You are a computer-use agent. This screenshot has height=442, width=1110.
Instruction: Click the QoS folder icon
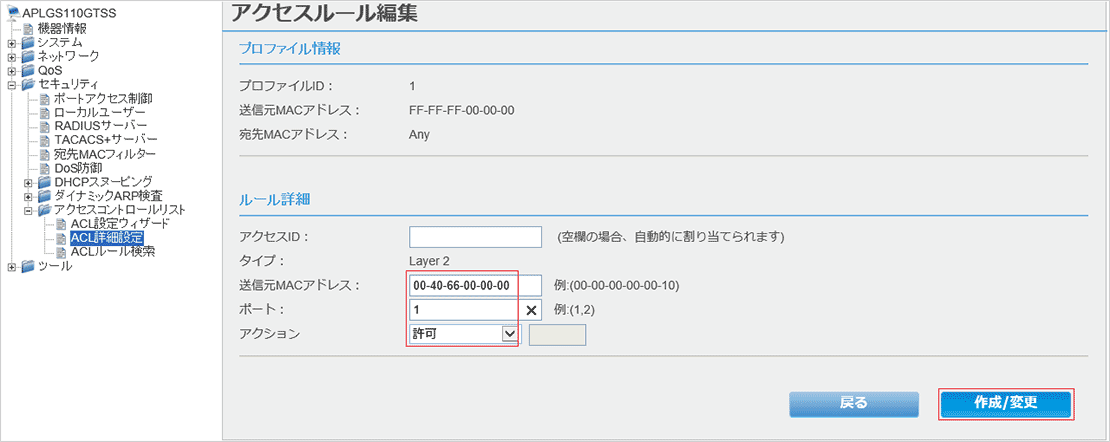click(x=28, y=71)
